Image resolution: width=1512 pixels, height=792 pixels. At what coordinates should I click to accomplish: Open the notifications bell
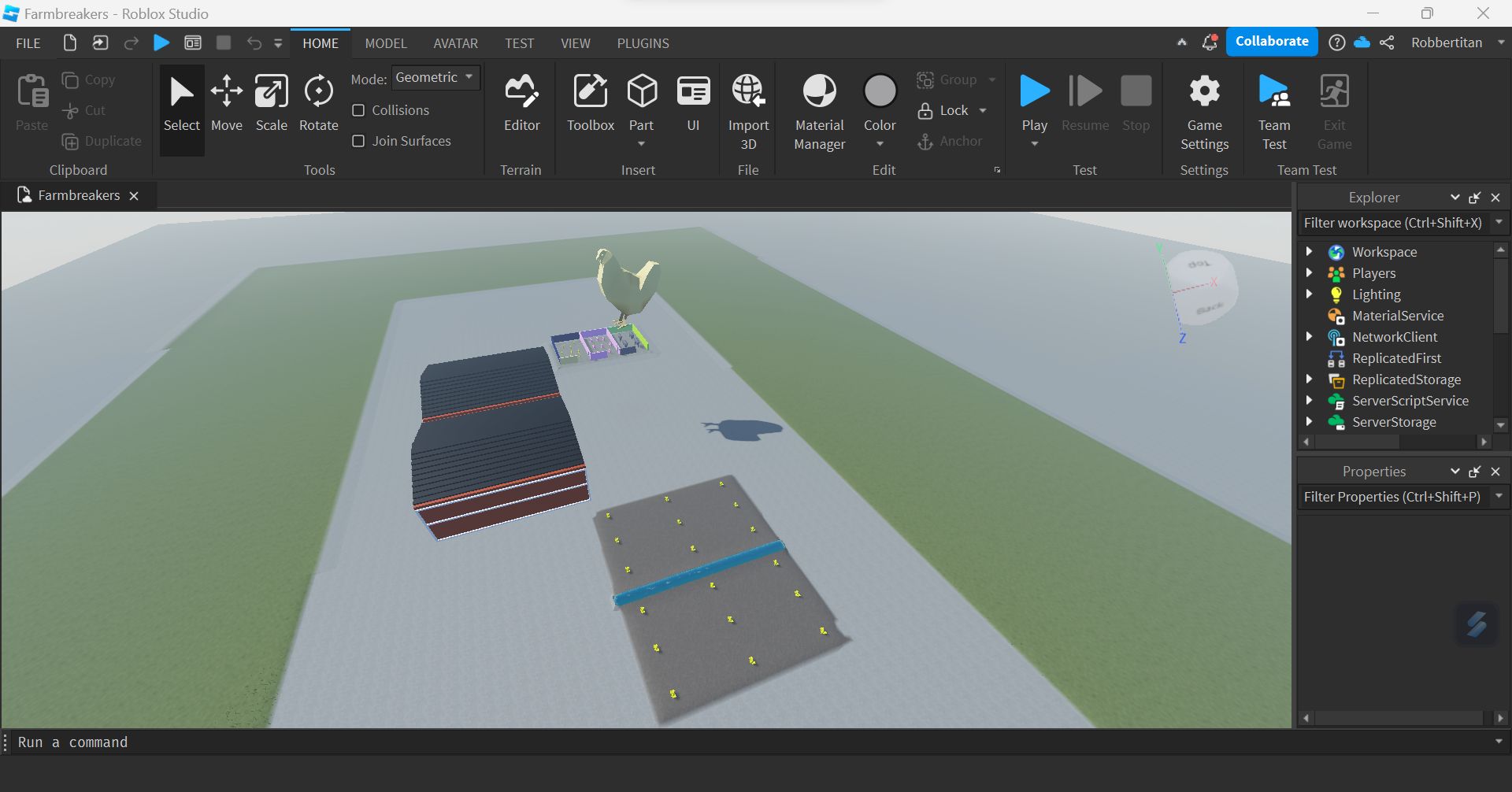coord(1210,43)
